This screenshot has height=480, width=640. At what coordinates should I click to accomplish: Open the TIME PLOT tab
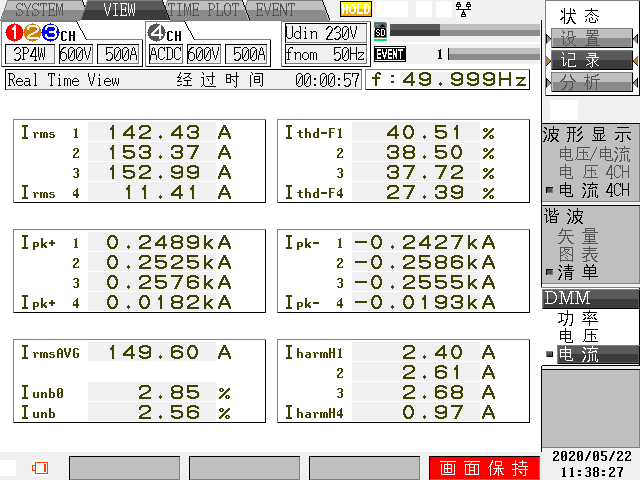pos(202,10)
